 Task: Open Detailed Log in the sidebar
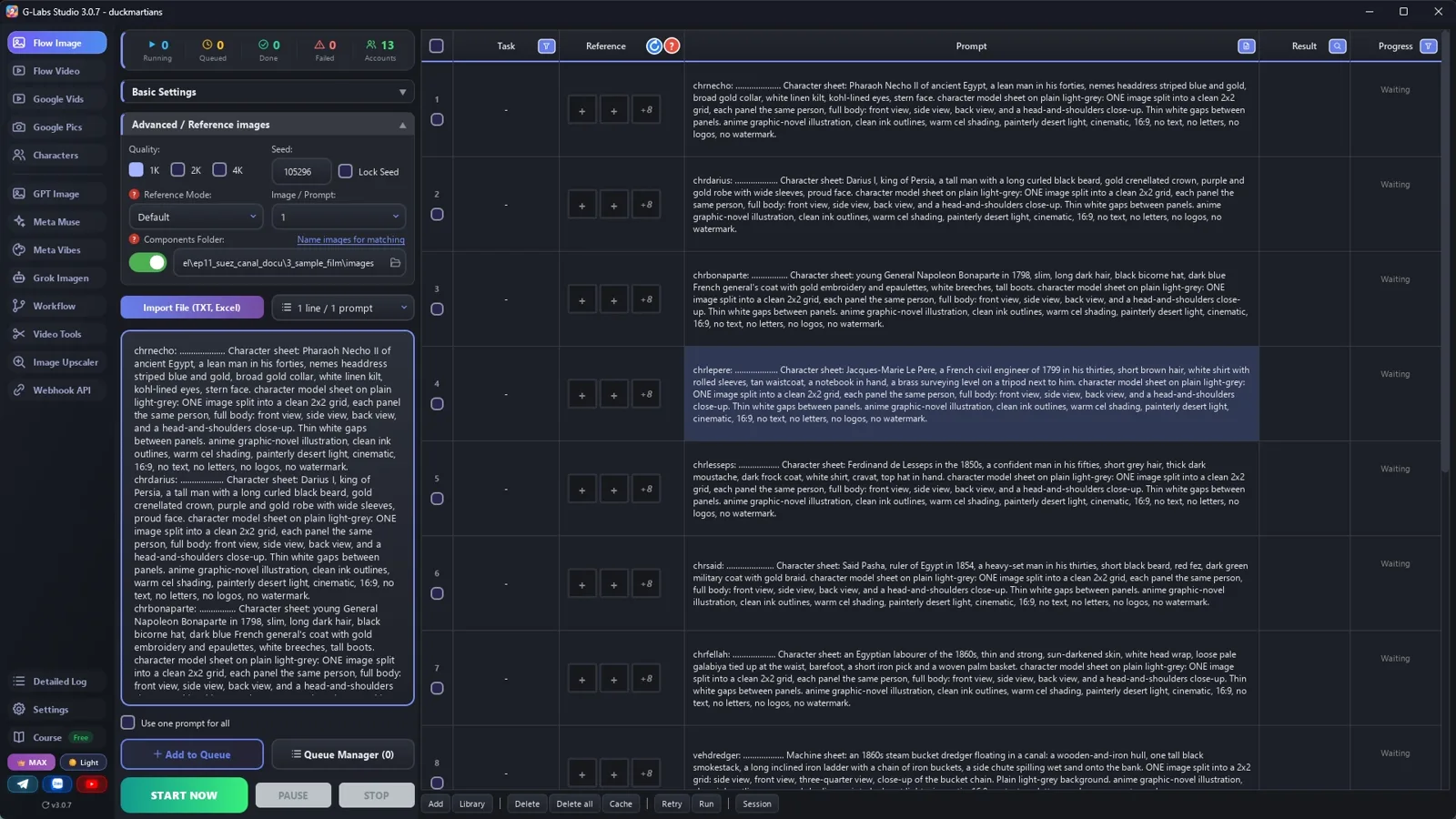[56, 682]
